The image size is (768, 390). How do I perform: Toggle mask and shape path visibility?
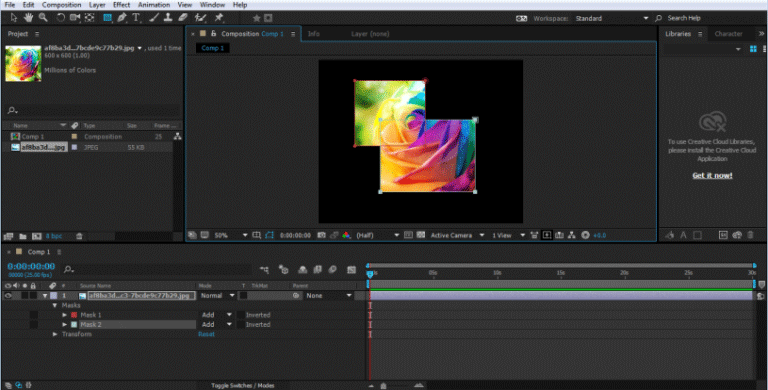(269, 235)
